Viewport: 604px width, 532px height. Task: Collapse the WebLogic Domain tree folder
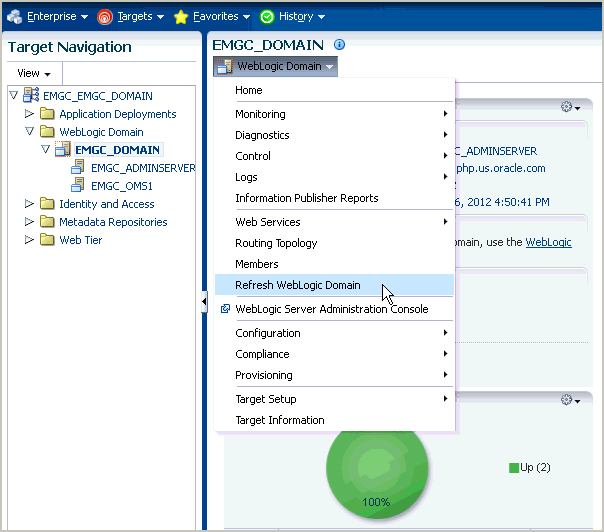coord(30,131)
